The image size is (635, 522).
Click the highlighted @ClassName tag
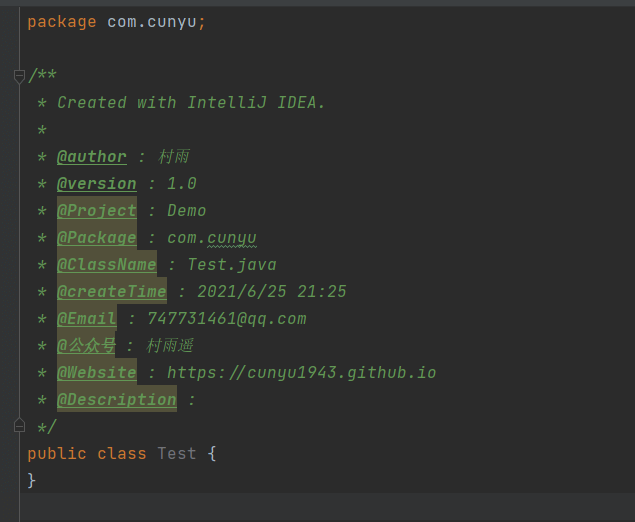click(x=107, y=265)
